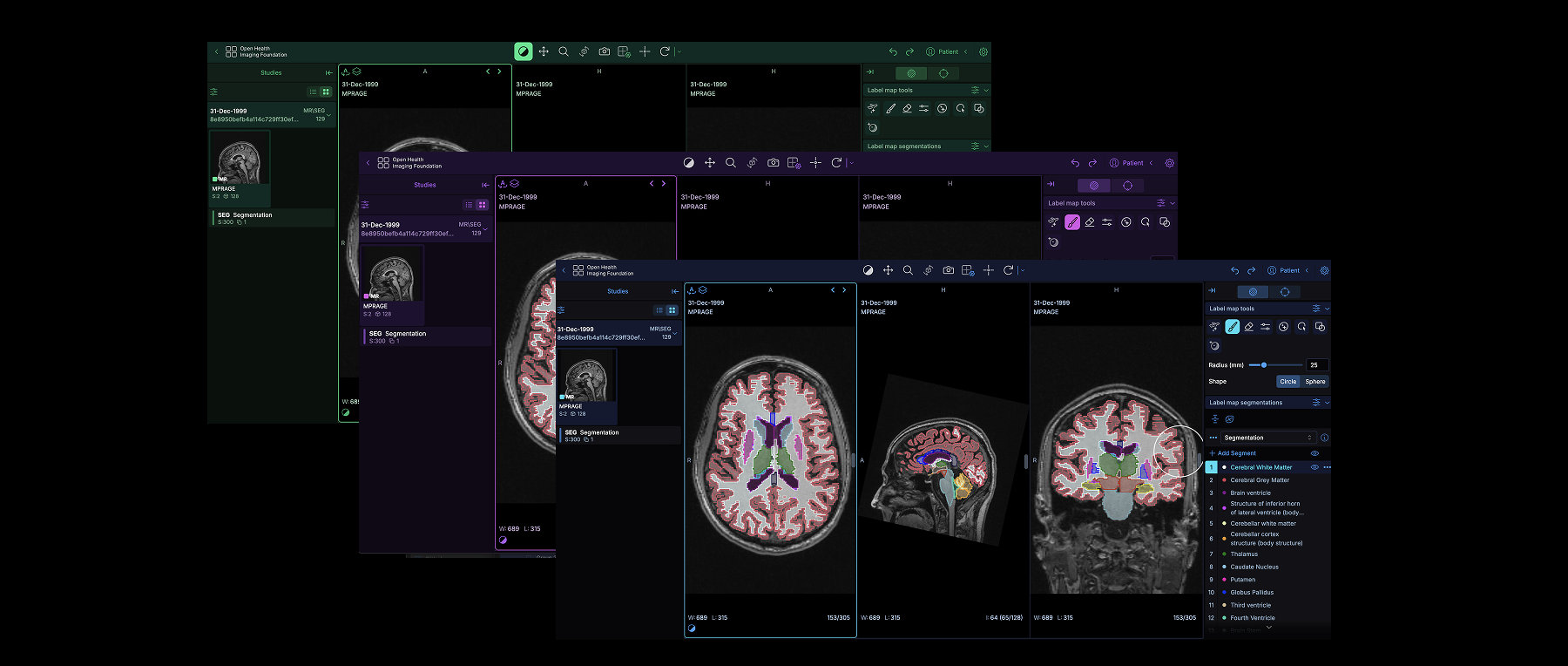The image size is (1568, 666).
Task: Select Brush tool in blue viewer label map tools
Action: (1232, 327)
